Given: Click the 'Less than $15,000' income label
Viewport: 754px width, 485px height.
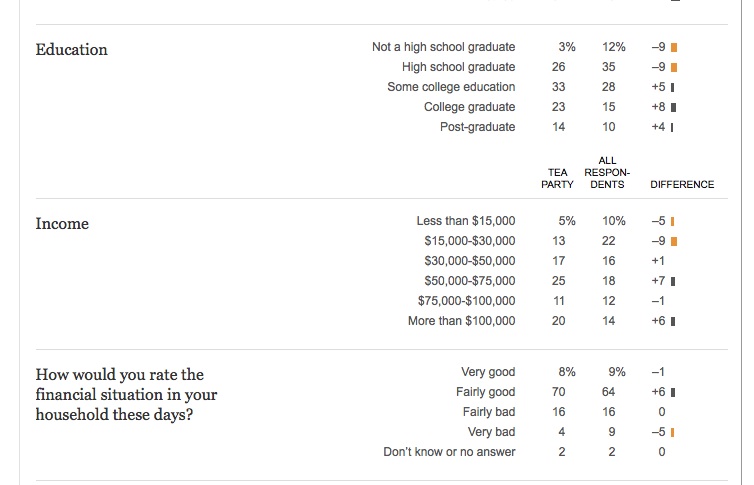Looking at the screenshot, I should [x=465, y=221].
